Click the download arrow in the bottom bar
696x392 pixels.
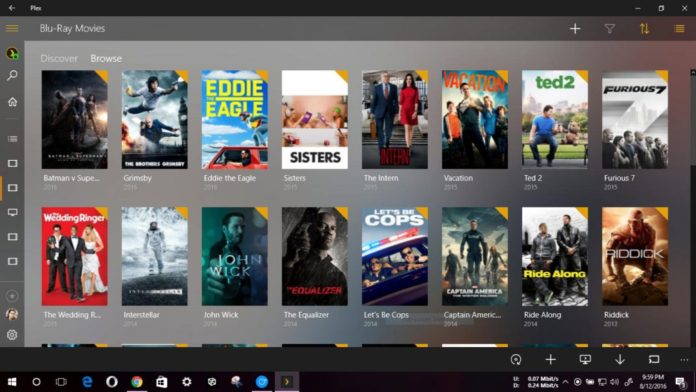[620, 359]
